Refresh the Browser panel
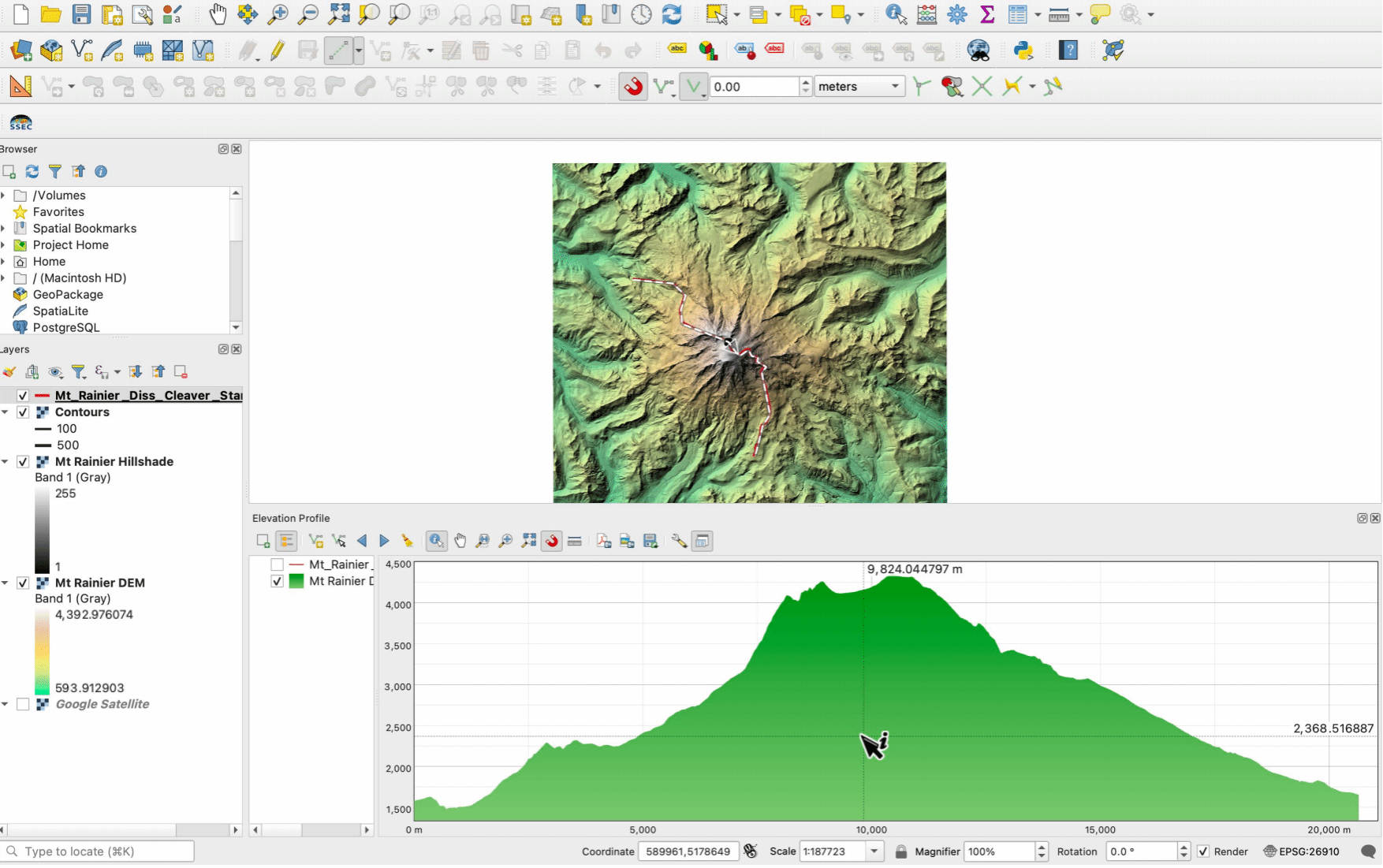Viewport: 1383px width, 868px height. [x=32, y=172]
